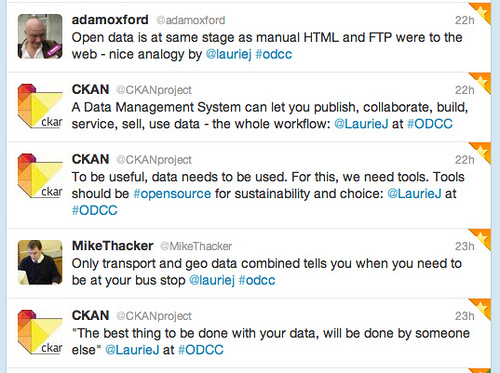The height and width of the screenshot is (373, 500).
Task: Unfavorite MikeThacker's tweet via star corner
Action: [482, 238]
